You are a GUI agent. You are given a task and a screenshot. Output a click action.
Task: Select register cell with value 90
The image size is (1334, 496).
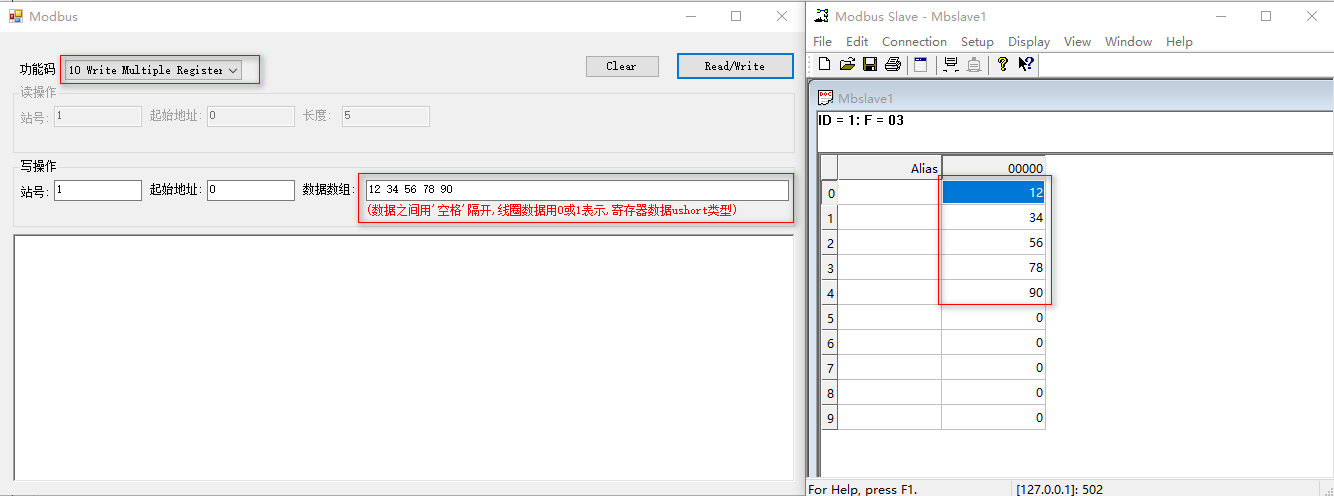tap(993, 293)
